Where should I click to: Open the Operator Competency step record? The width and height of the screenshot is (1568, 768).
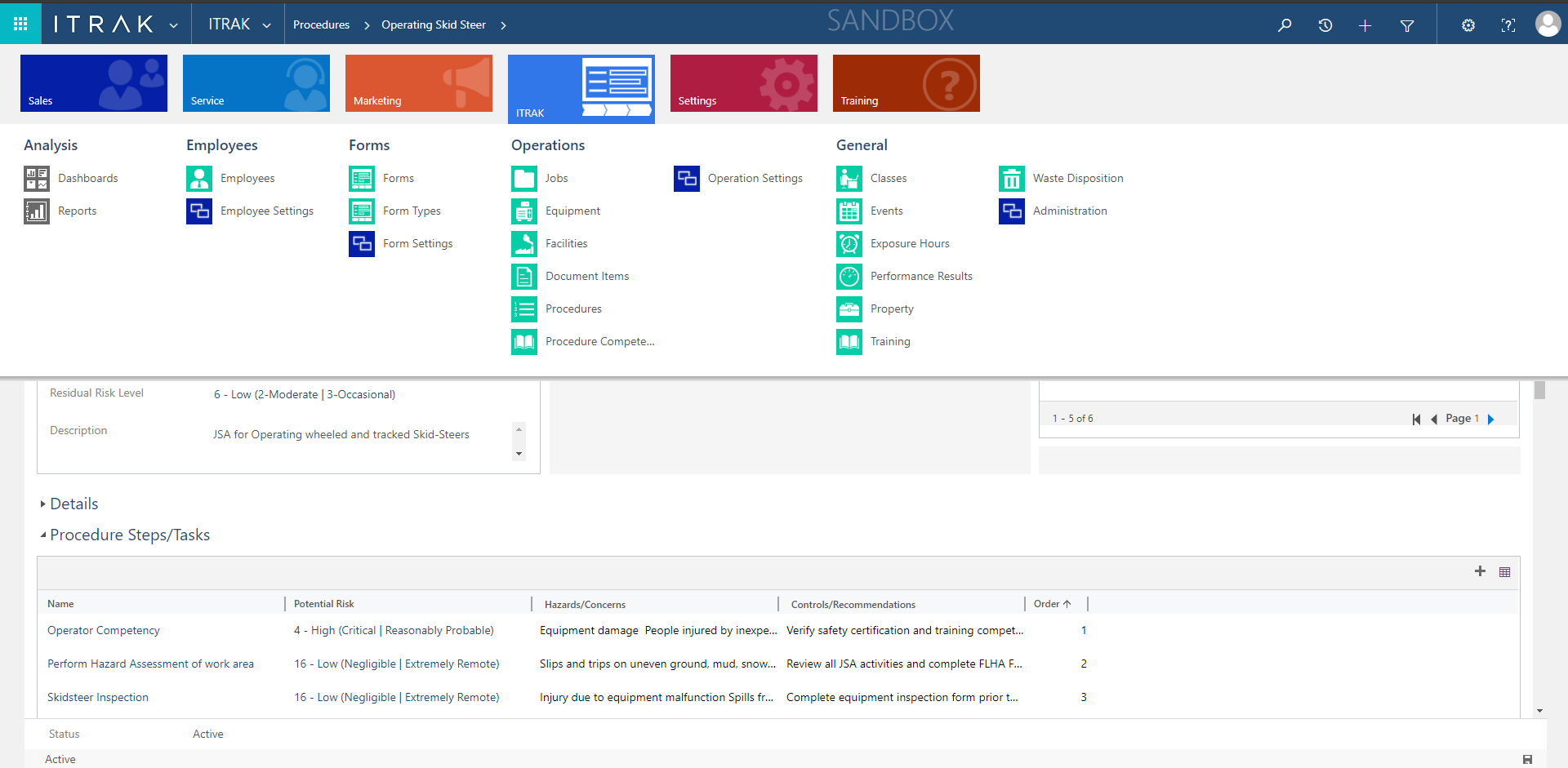tap(103, 630)
